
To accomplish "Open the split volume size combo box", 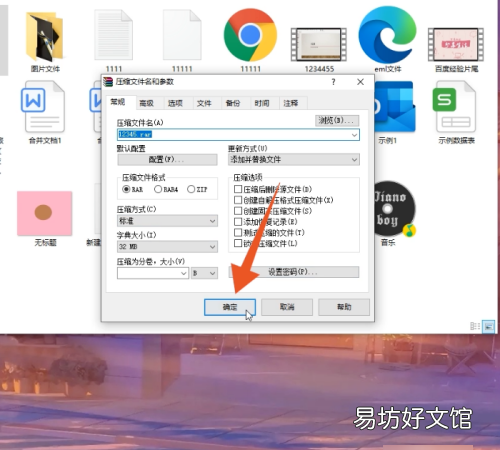I will coord(153,273).
